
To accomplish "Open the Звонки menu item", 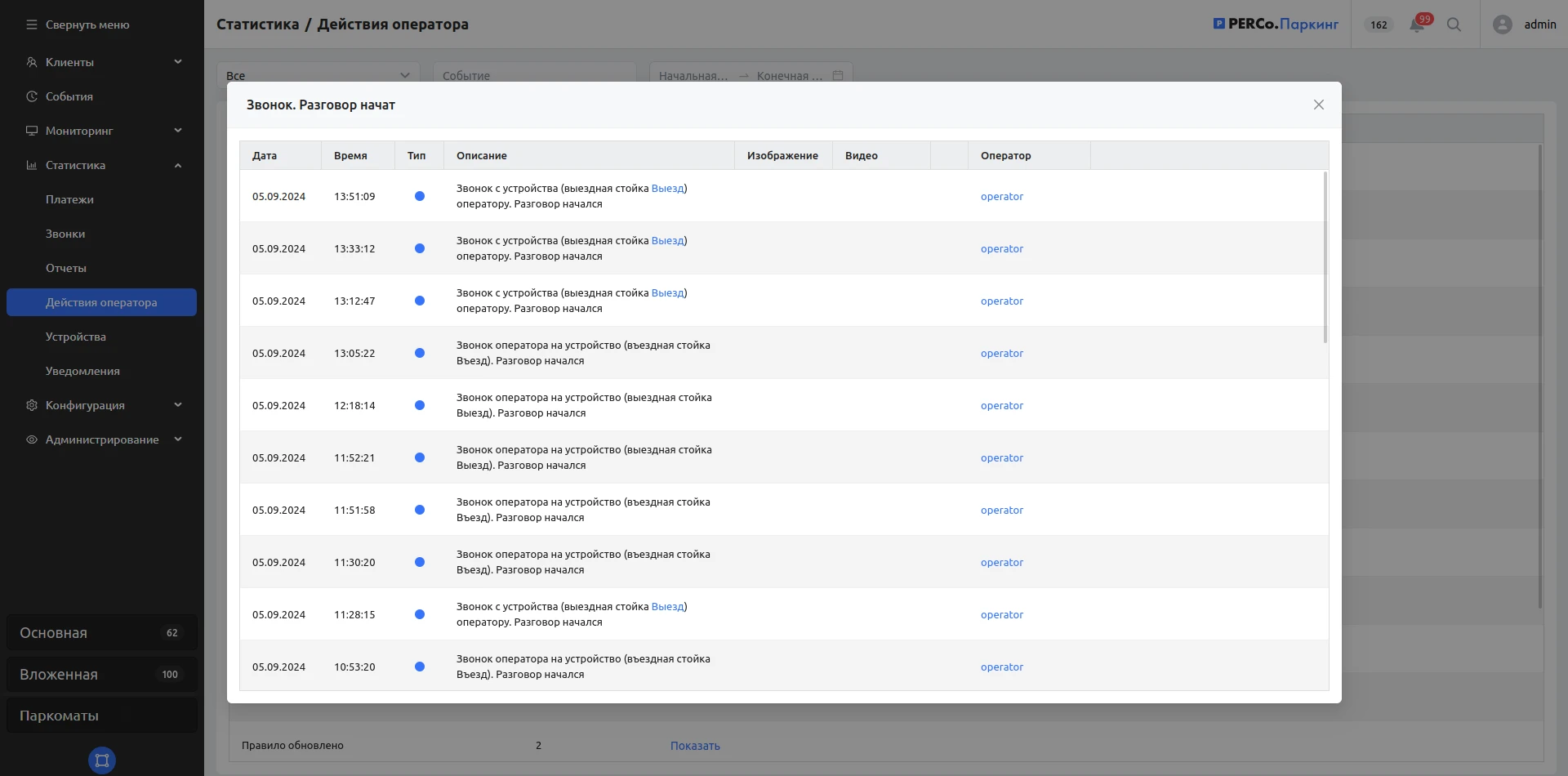I will (x=65, y=234).
